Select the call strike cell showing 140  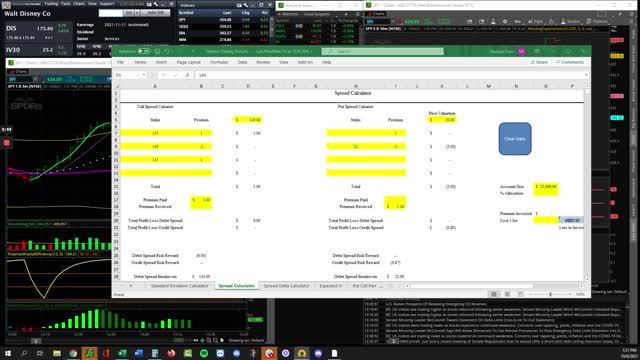pos(155,147)
